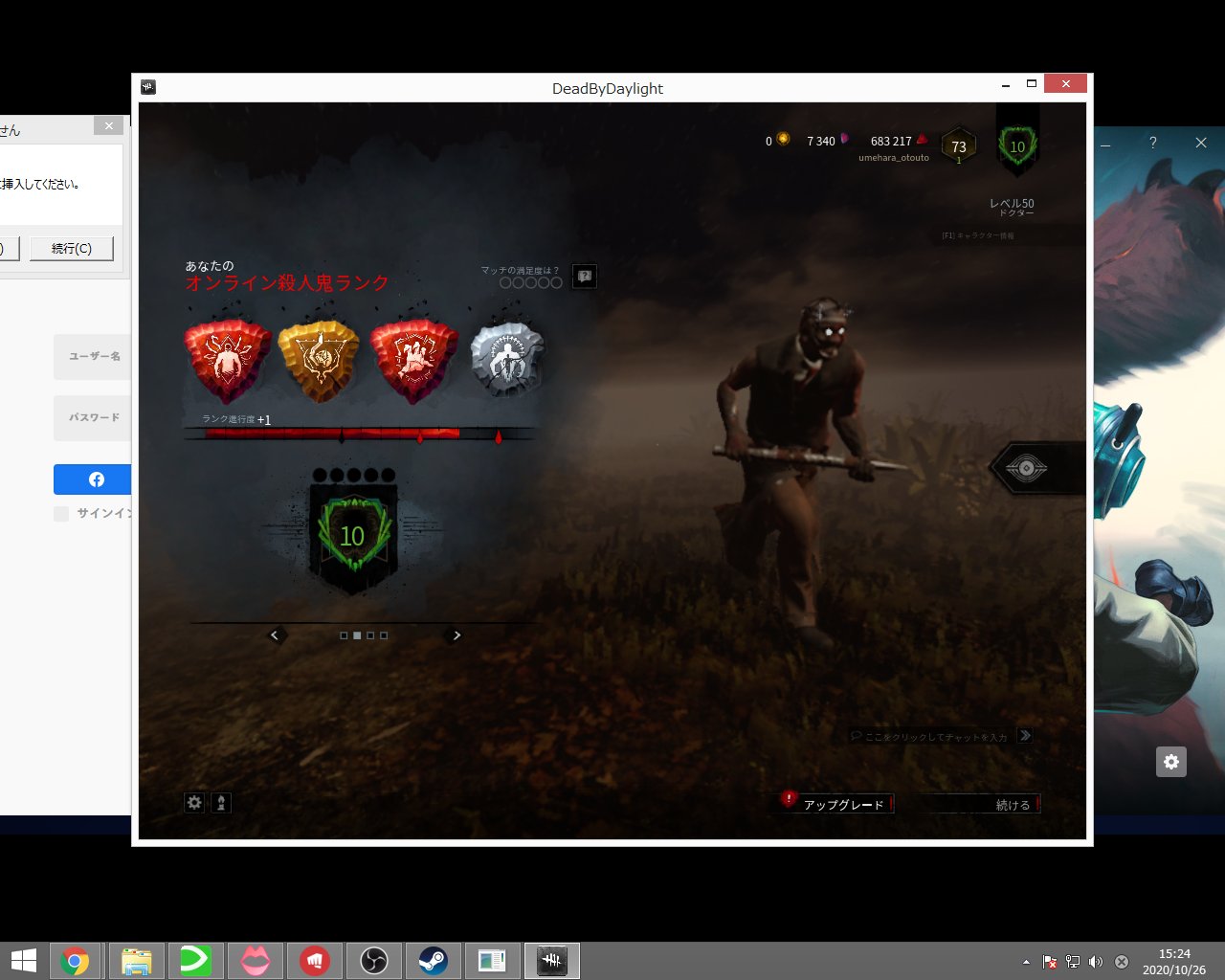Click the パスワード field in the left window
Screen dimensions: 1225x980
[x=92, y=418]
